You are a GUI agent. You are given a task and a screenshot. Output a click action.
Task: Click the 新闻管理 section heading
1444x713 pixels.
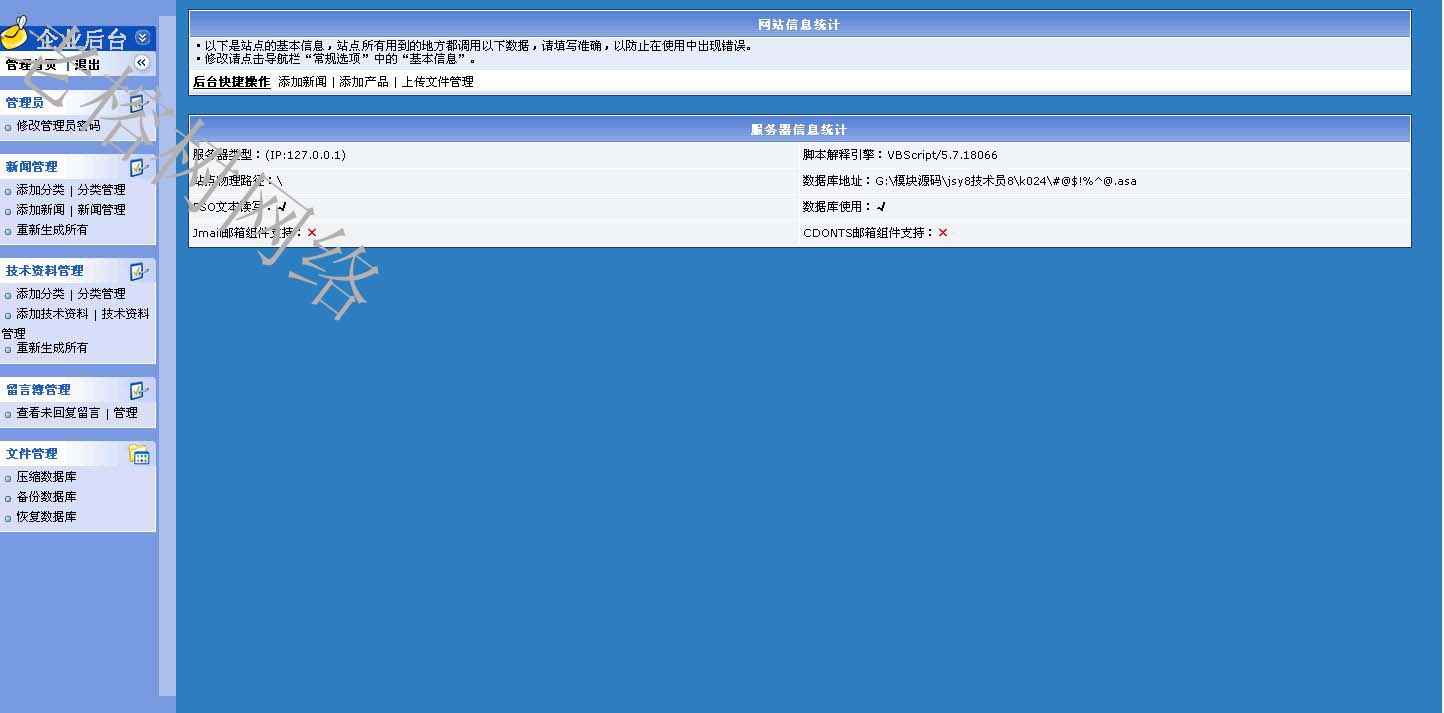click(x=31, y=167)
